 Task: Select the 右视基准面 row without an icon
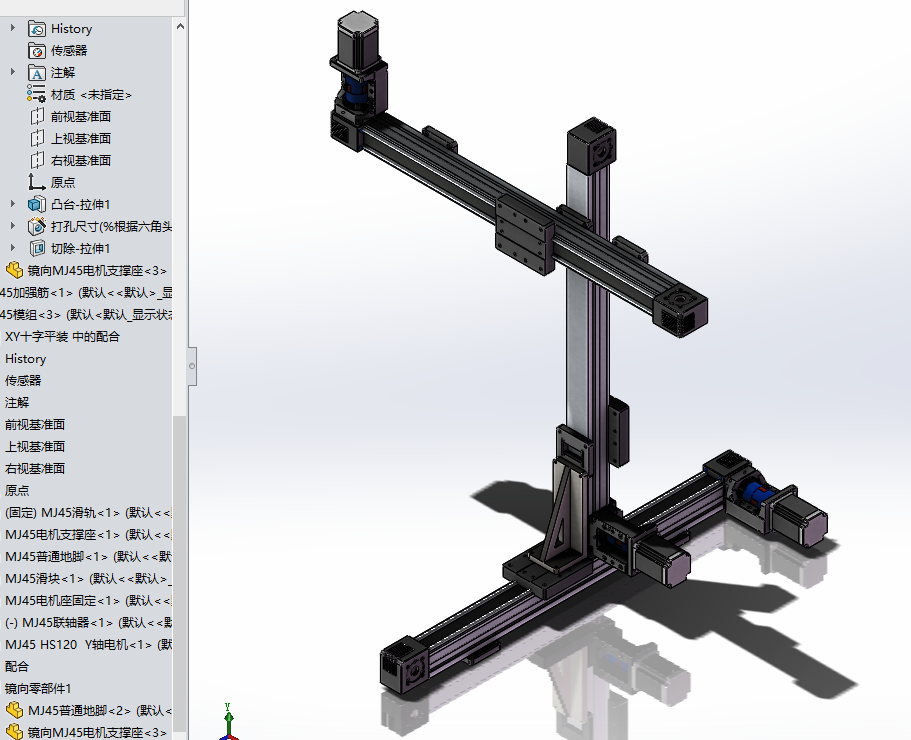[x=35, y=469]
